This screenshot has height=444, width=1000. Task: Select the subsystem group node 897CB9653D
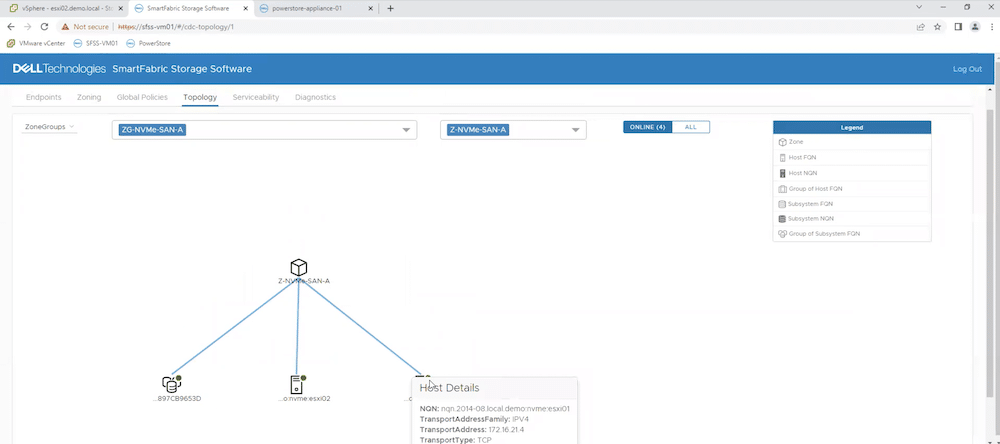point(170,384)
